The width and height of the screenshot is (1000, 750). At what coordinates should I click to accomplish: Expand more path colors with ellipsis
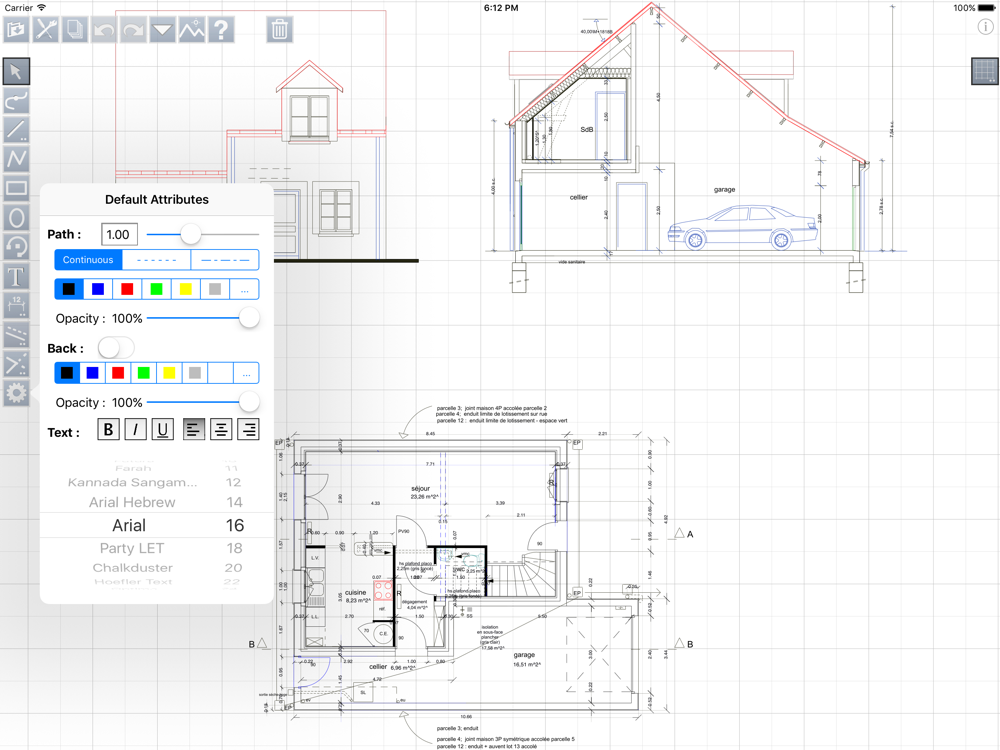pos(245,290)
